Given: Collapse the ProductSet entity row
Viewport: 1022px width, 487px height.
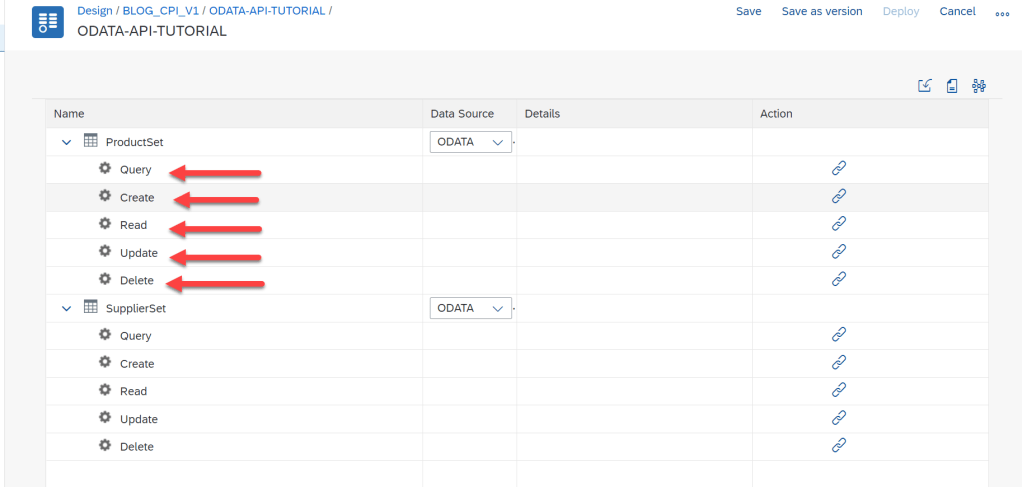Looking at the screenshot, I should click(66, 142).
